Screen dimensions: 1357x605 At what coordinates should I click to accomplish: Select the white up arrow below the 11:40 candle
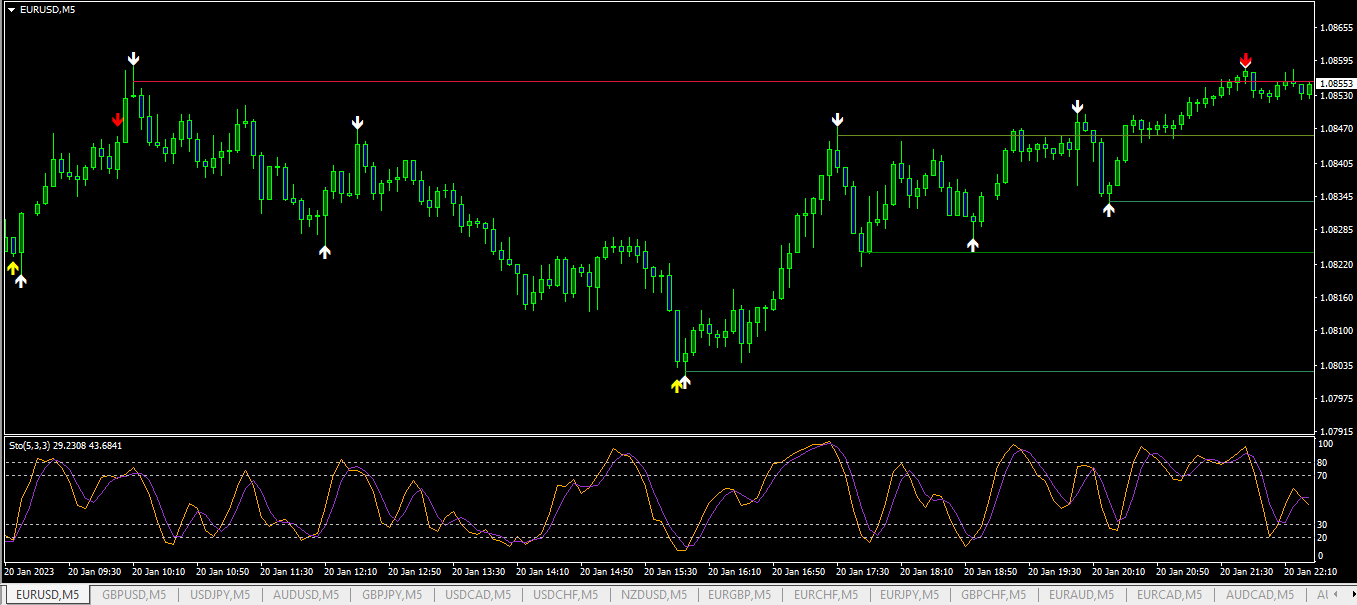point(324,252)
